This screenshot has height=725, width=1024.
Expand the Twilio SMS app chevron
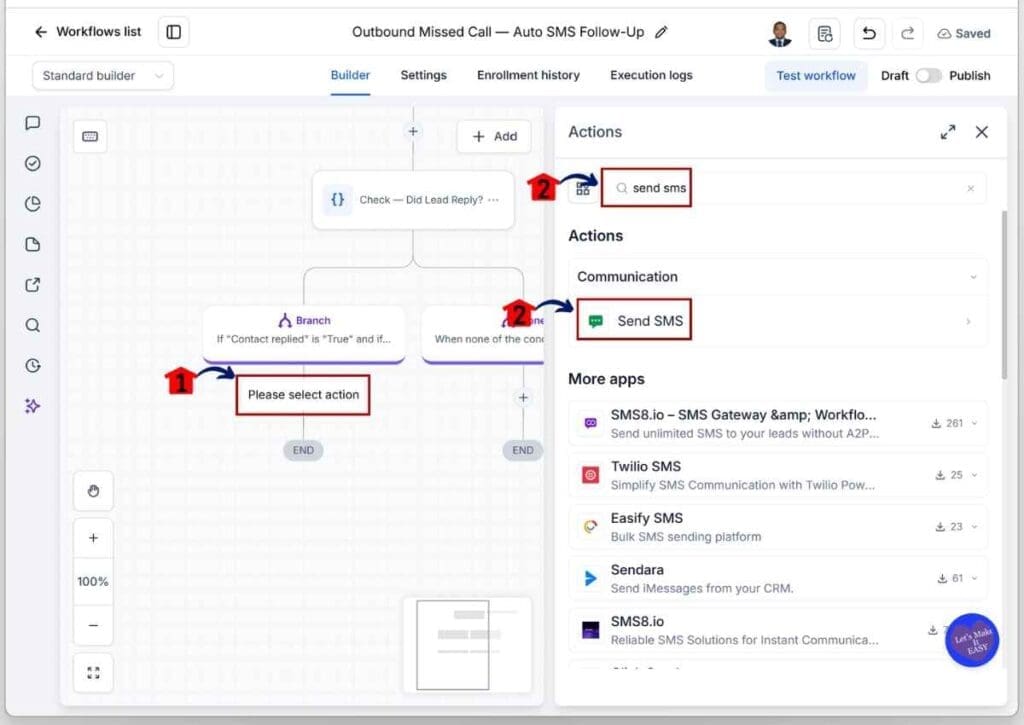tap(974, 475)
